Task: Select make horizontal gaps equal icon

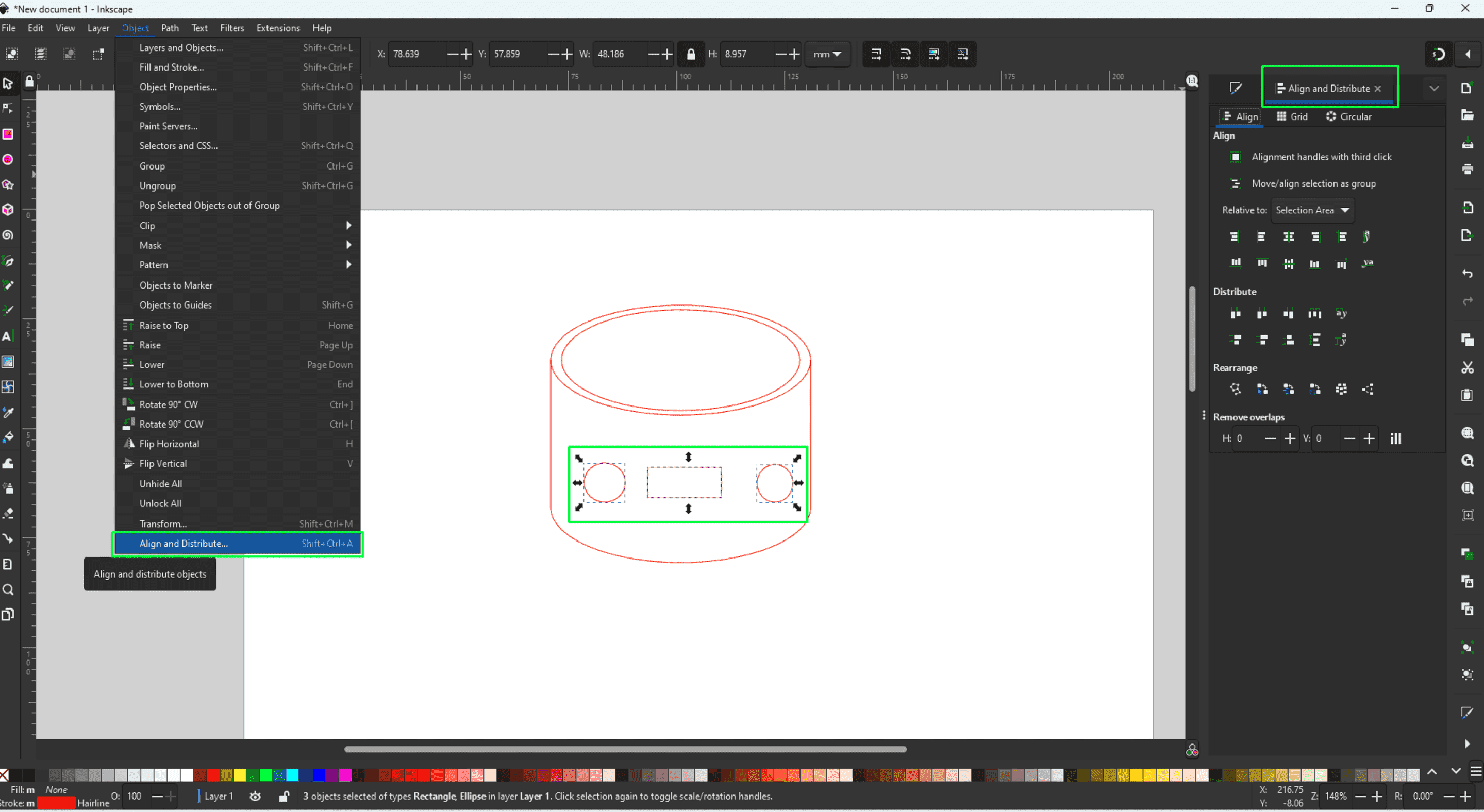Action: tap(1315, 313)
